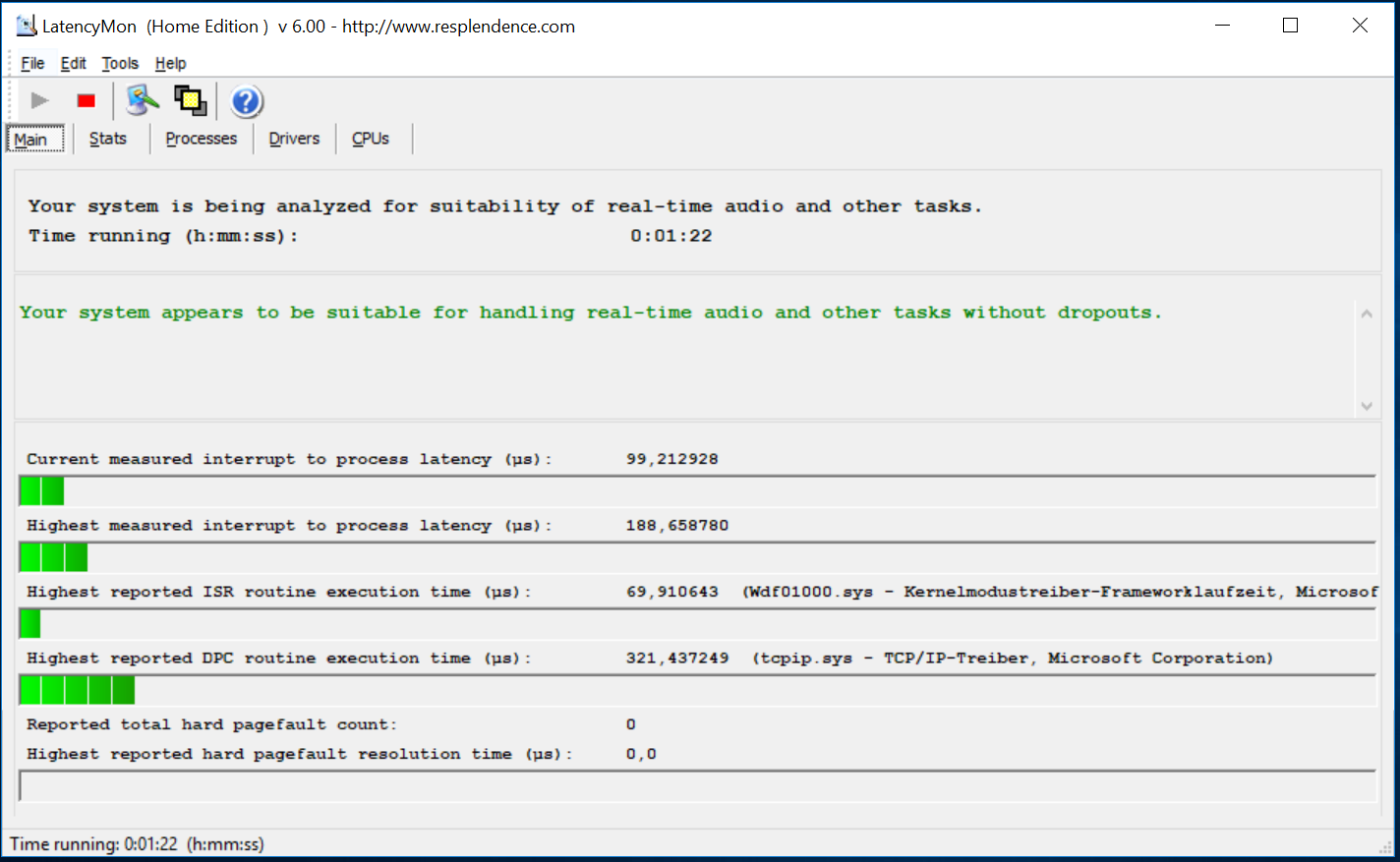Click the current interrupt latency green bar
Screen dimensions: 1400x862
point(41,490)
